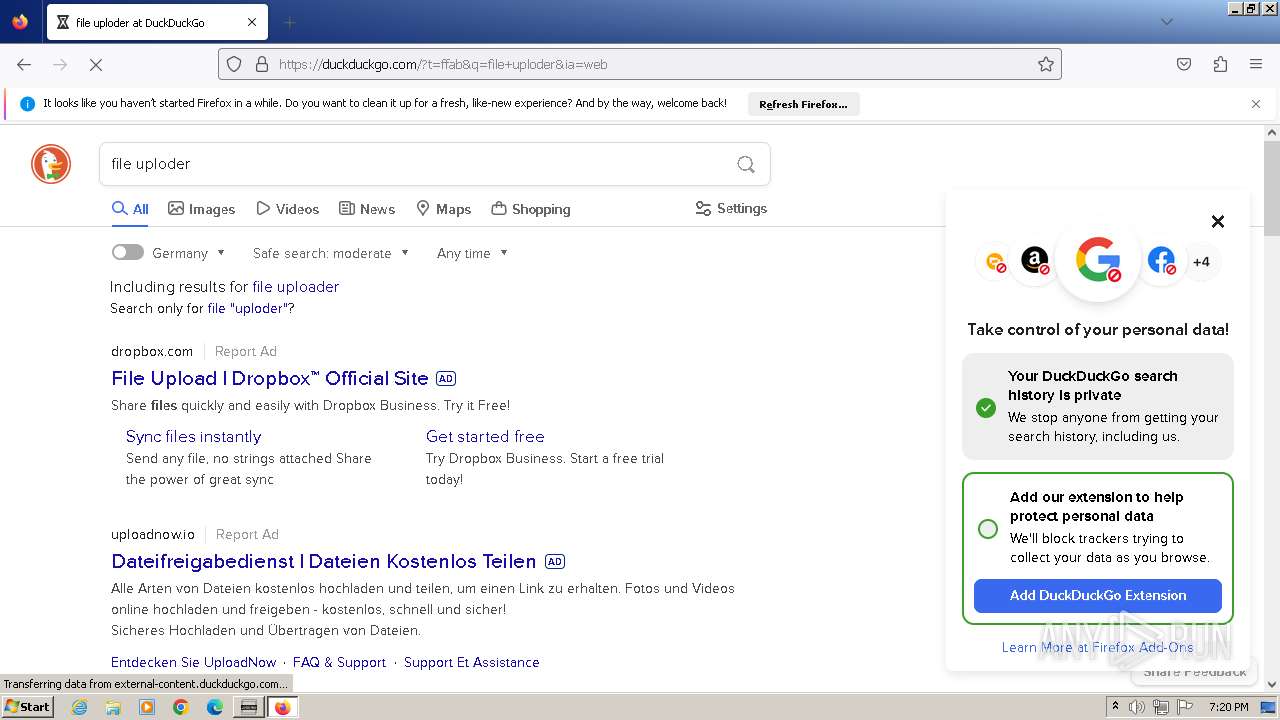Click the site security padlock icon
Viewport: 1280px width, 720px height.
click(x=262, y=64)
